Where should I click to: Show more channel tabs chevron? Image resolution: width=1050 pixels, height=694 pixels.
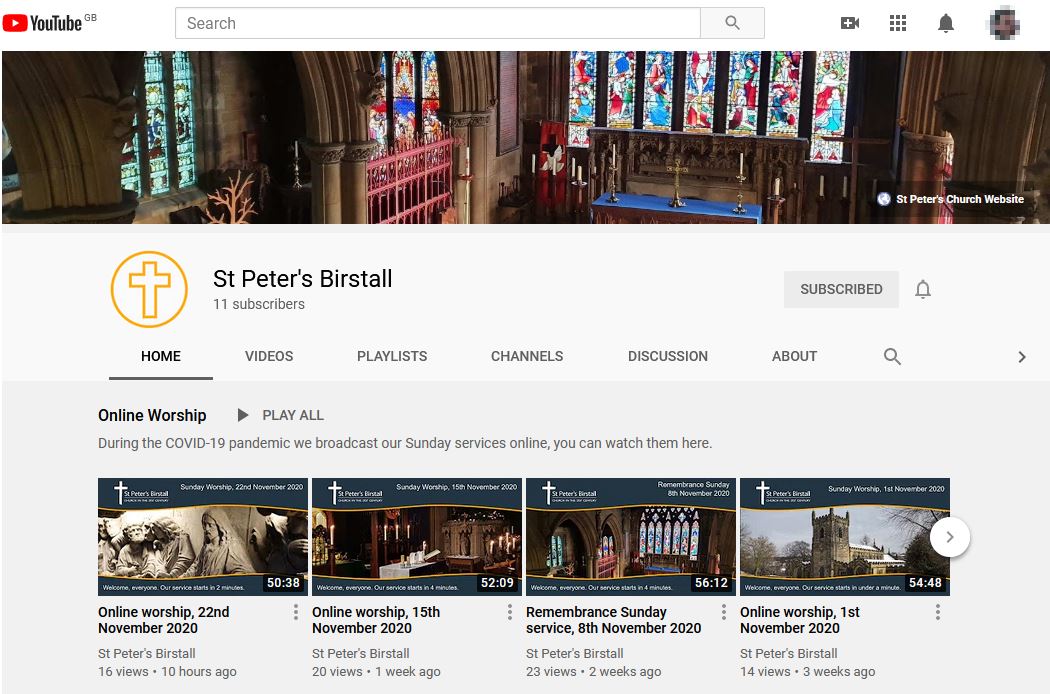coord(1022,357)
